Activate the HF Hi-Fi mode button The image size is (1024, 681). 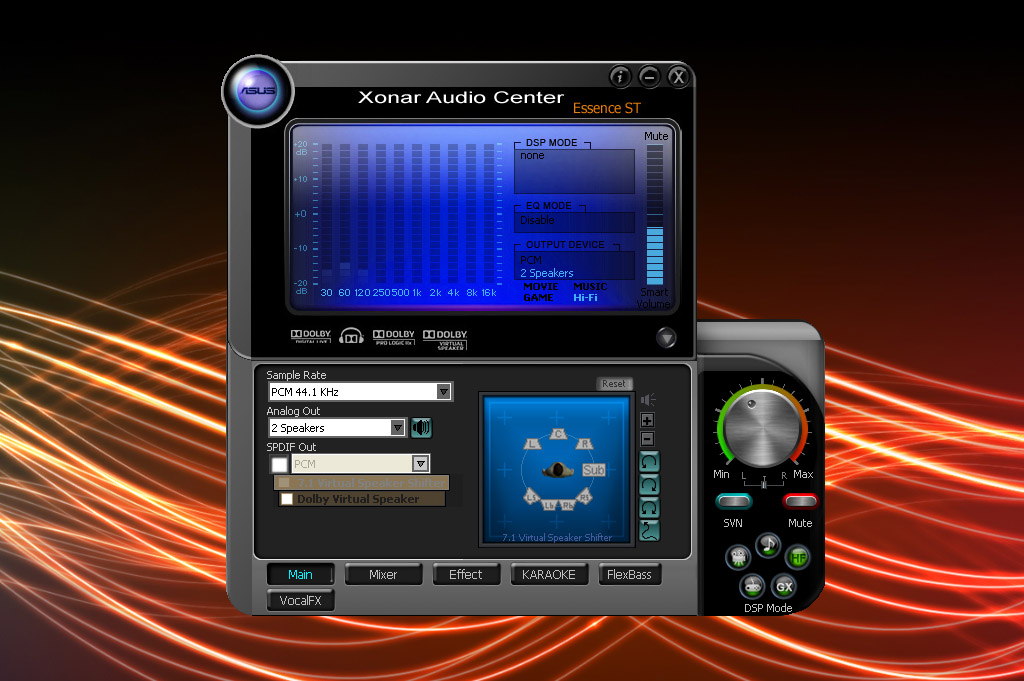point(797,557)
